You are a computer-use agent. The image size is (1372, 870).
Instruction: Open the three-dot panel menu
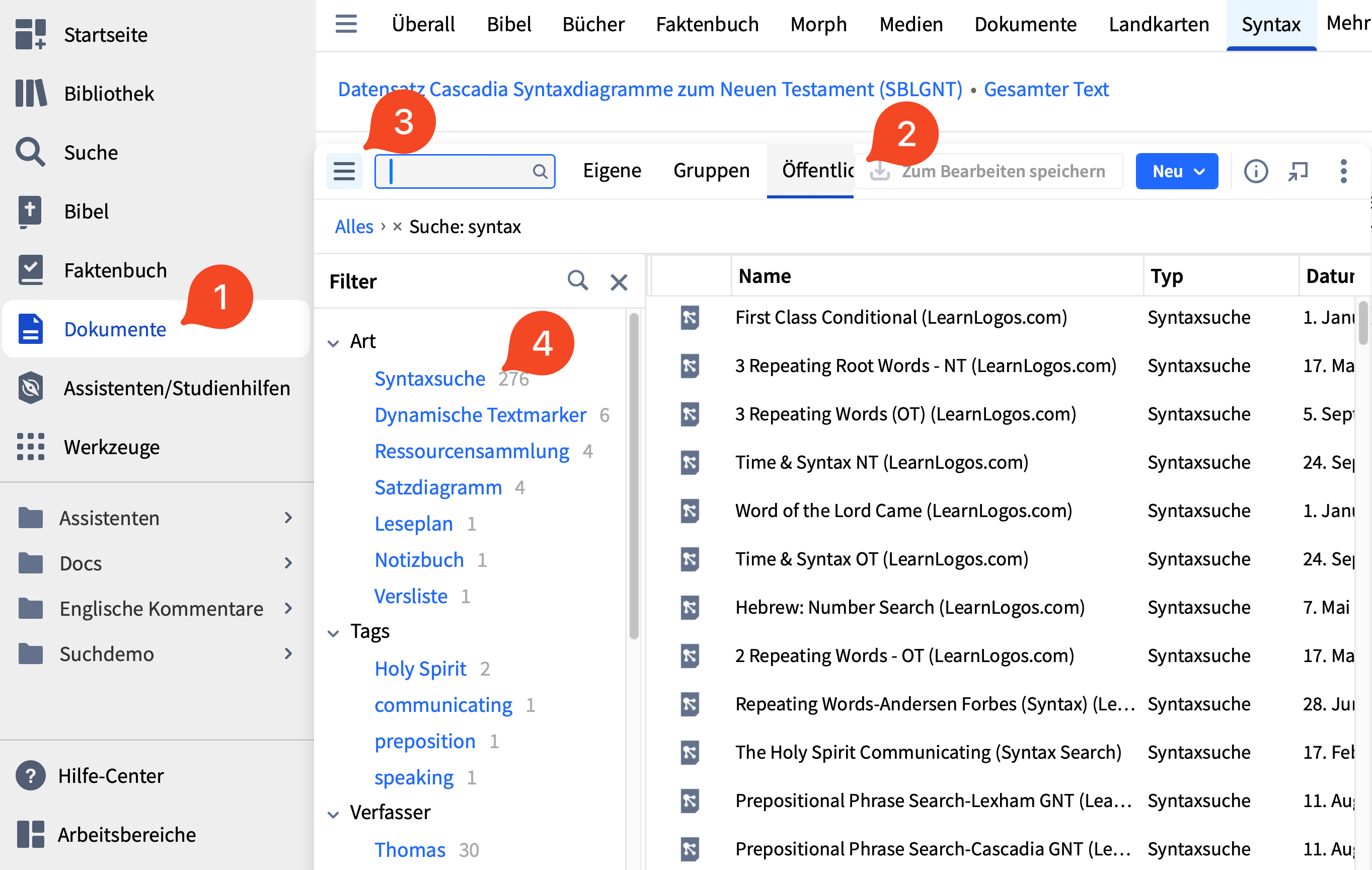tap(1343, 171)
